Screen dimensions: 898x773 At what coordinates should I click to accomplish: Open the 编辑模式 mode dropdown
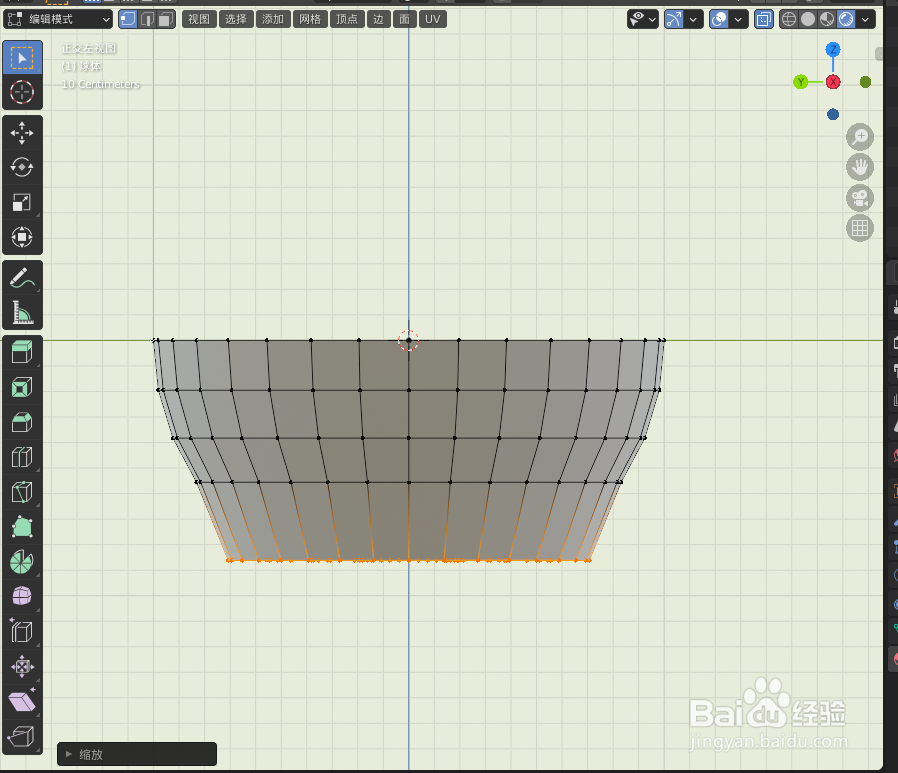(x=58, y=19)
